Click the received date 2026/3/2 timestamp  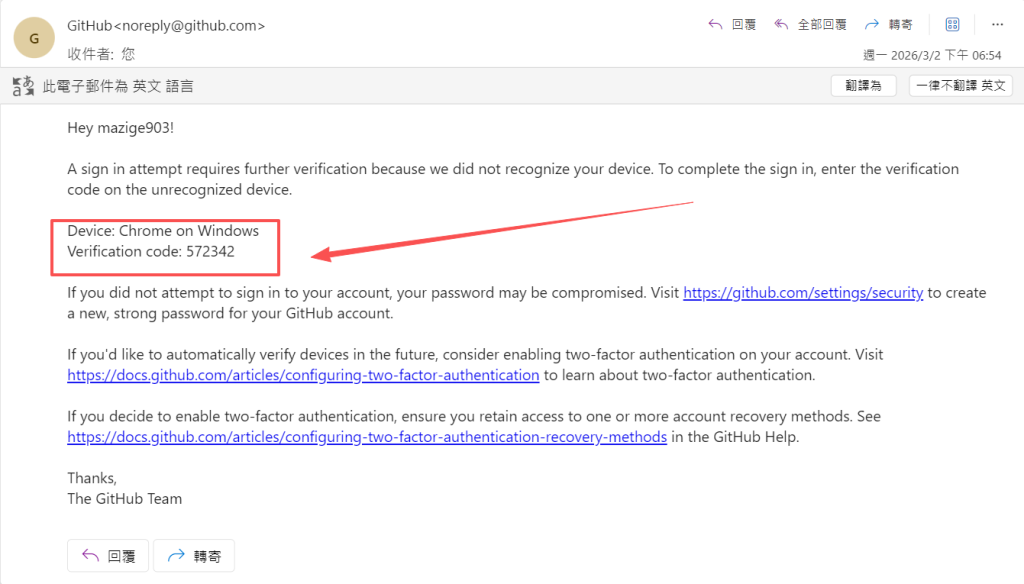point(932,55)
